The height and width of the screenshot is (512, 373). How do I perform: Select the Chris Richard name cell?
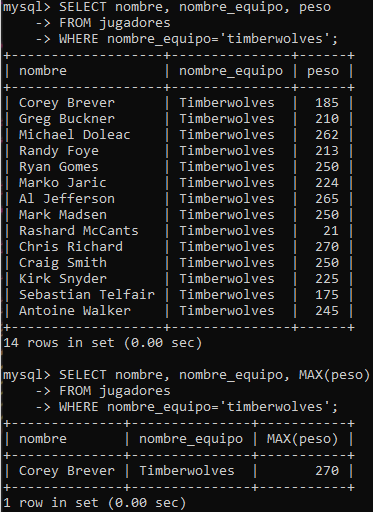click(x=71, y=247)
